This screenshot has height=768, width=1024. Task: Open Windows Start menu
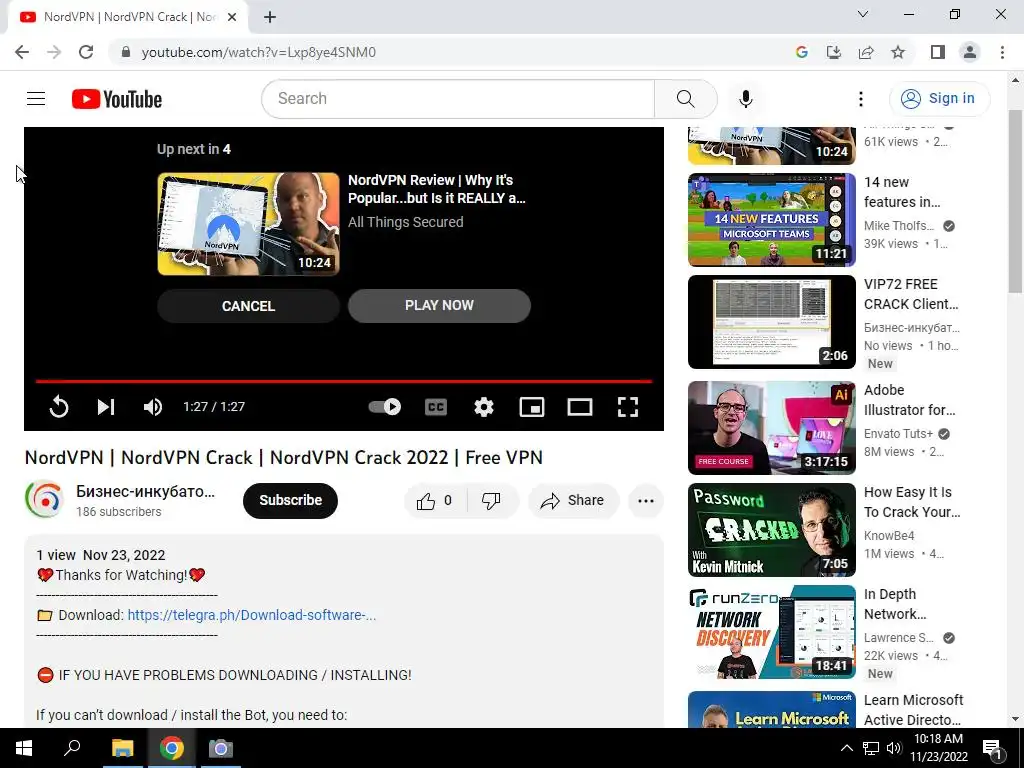pos(24,748)
